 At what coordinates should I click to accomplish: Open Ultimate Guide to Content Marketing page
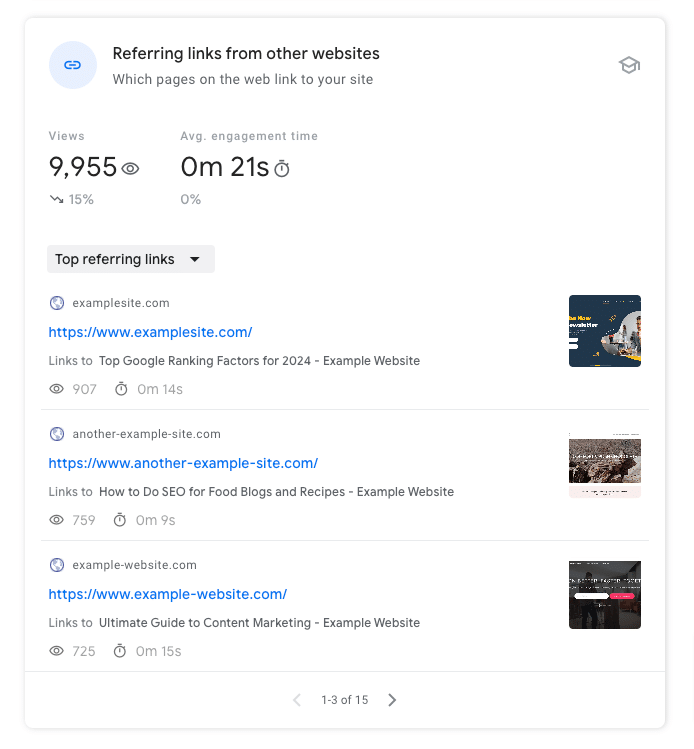click(x=259, y=622)
